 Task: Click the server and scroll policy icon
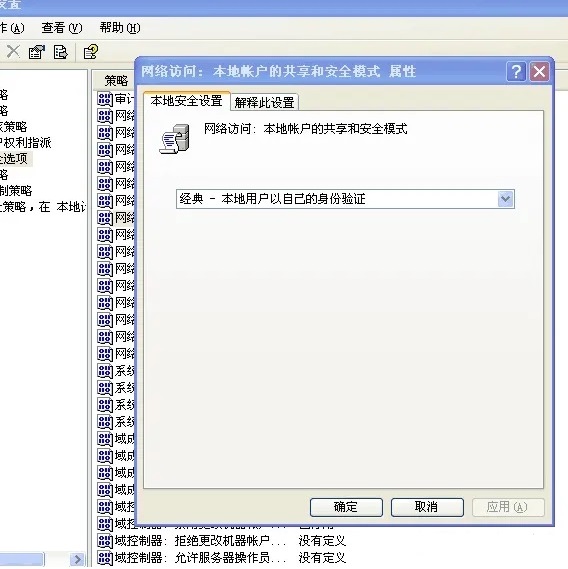coord(175,139)
